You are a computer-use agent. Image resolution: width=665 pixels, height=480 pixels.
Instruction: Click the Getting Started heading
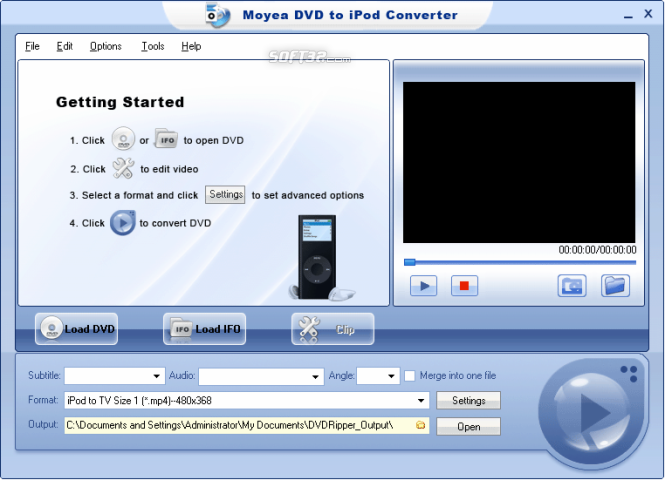click(120, 102)
